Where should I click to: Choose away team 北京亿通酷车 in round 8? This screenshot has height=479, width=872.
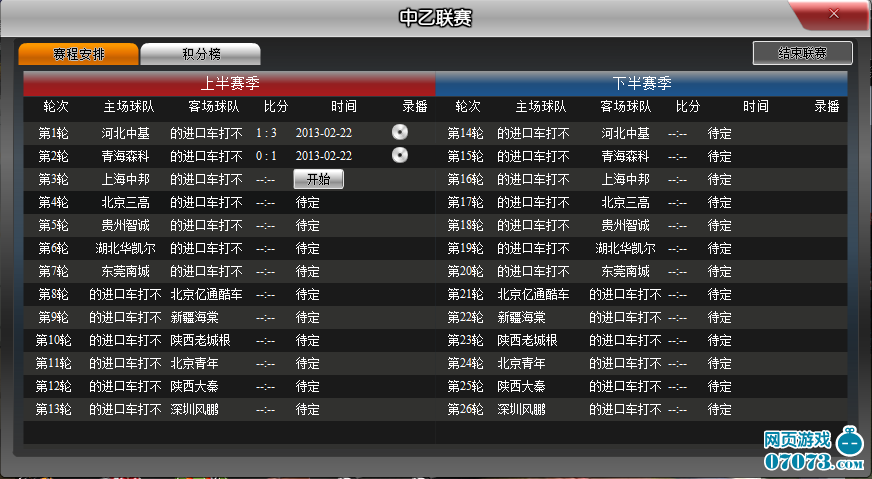[x=206, y=295]
